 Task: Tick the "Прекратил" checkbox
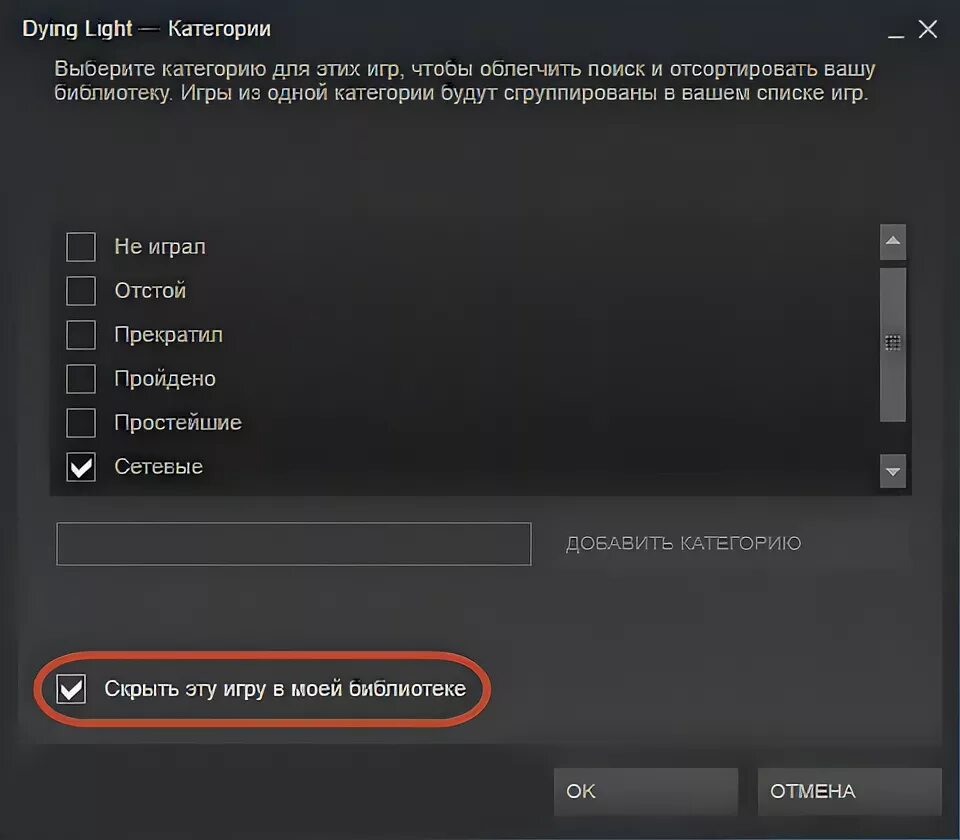(81, 335)
